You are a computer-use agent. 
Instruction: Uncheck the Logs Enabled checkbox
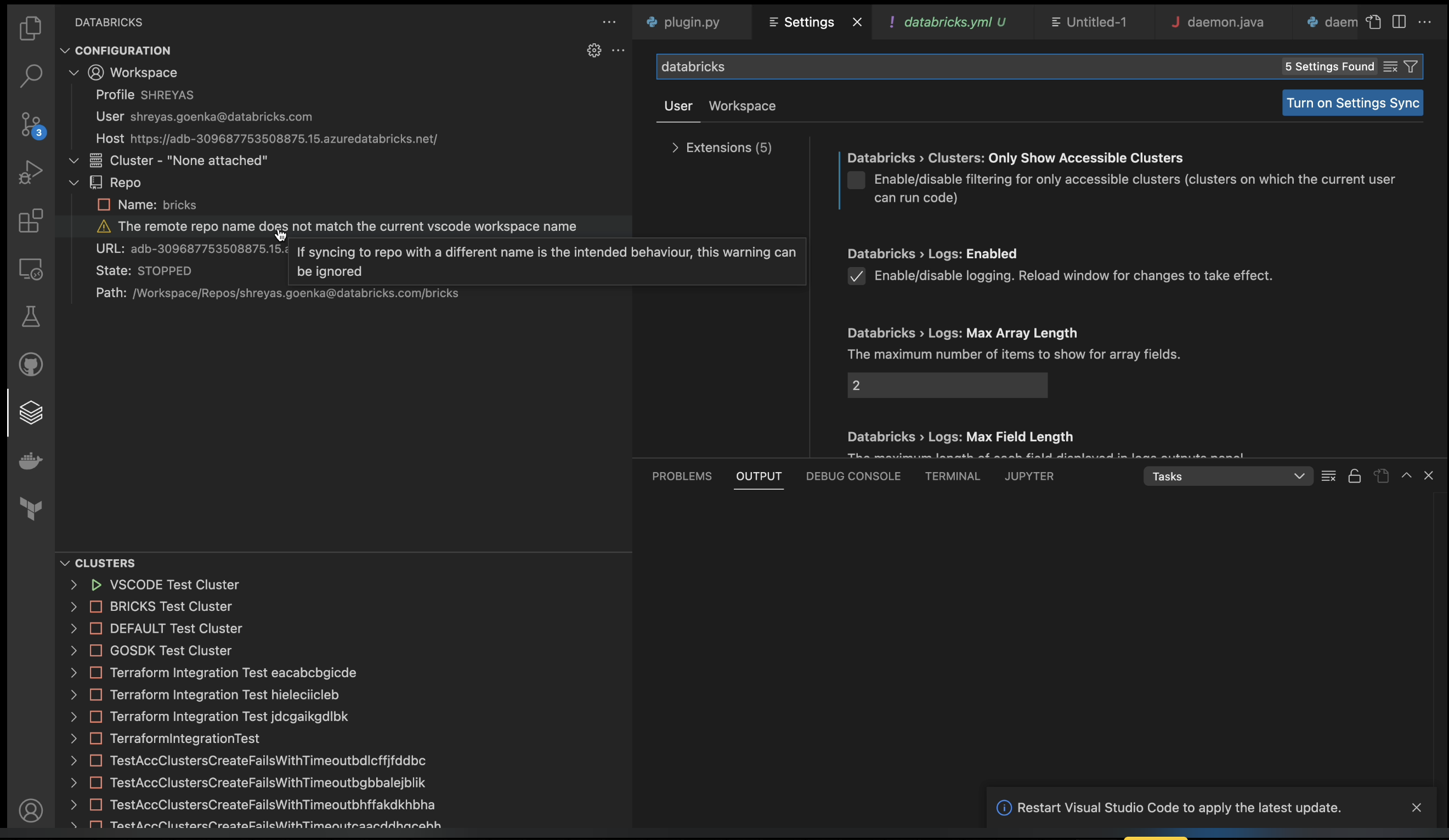click(x=856, y=276)
